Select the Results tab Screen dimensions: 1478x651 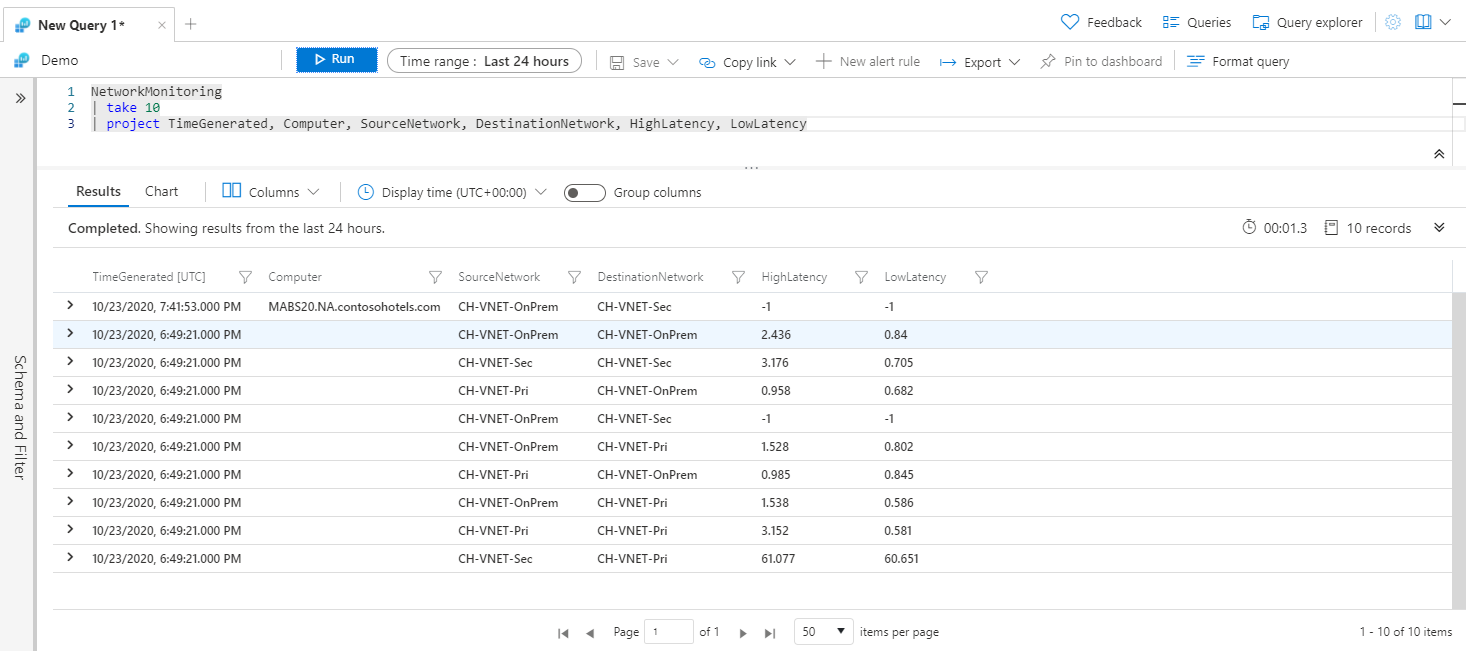point(98,191)
